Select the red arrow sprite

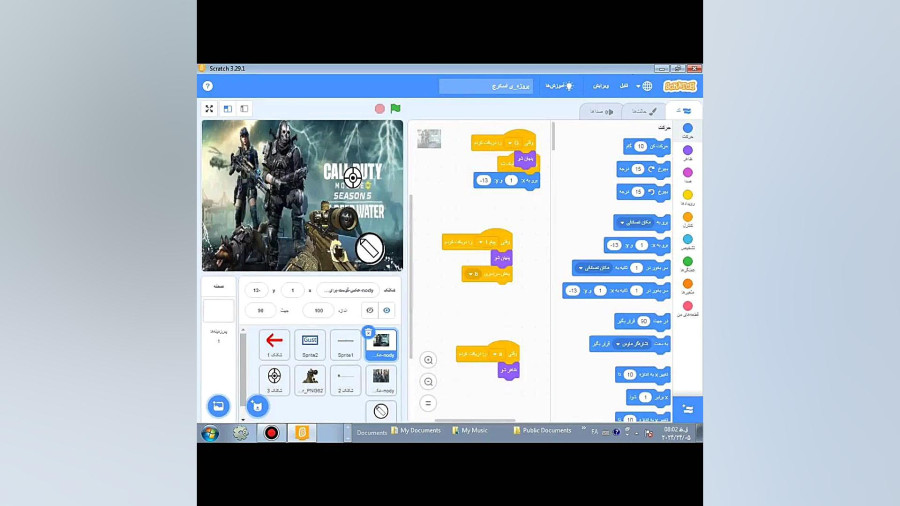(274, 344)
